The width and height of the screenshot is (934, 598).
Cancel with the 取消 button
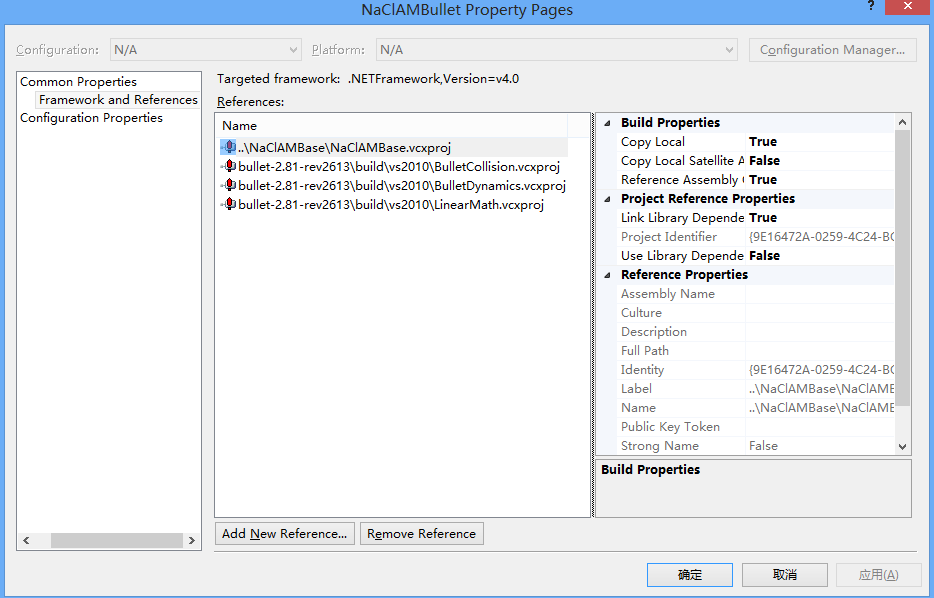(784, 575)
